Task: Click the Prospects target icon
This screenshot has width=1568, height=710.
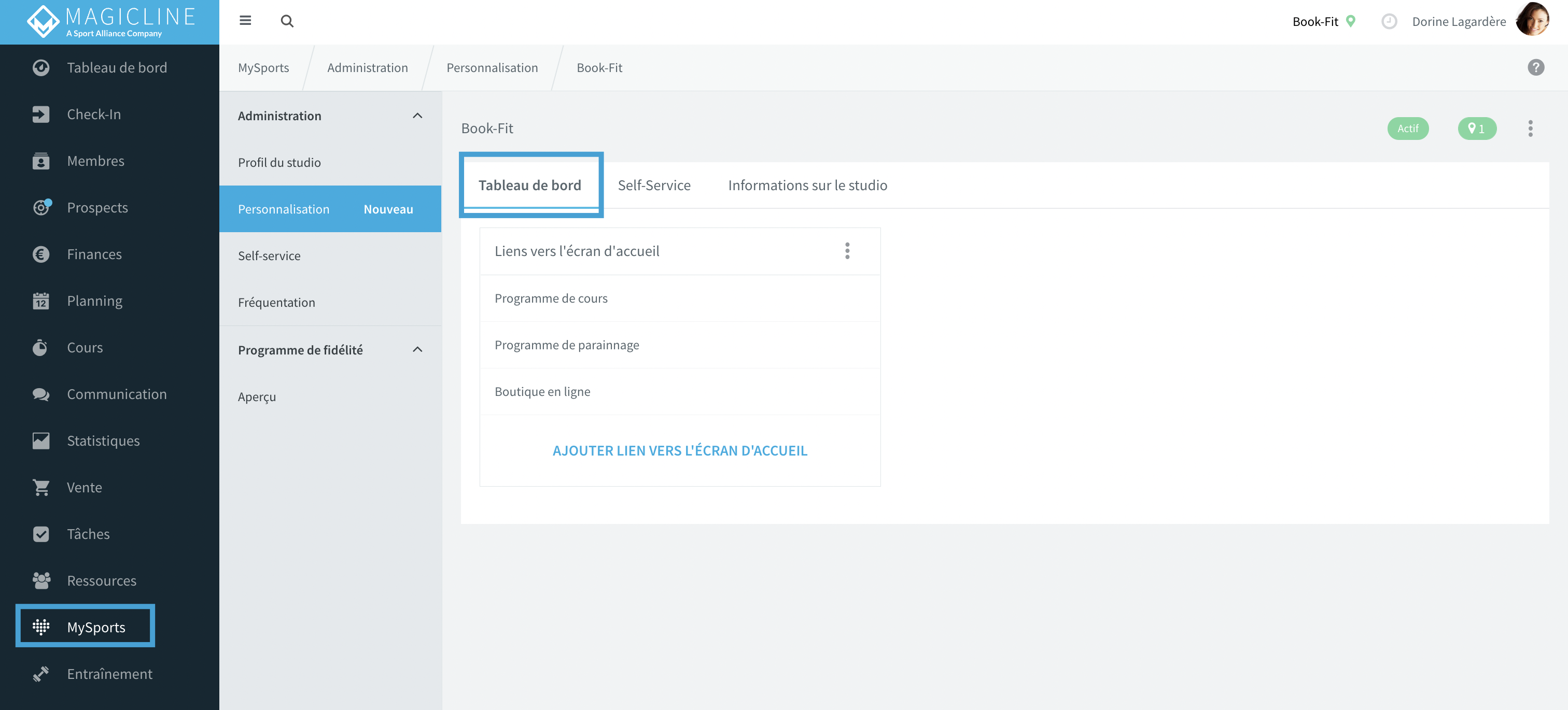Action: pos(41,207)
